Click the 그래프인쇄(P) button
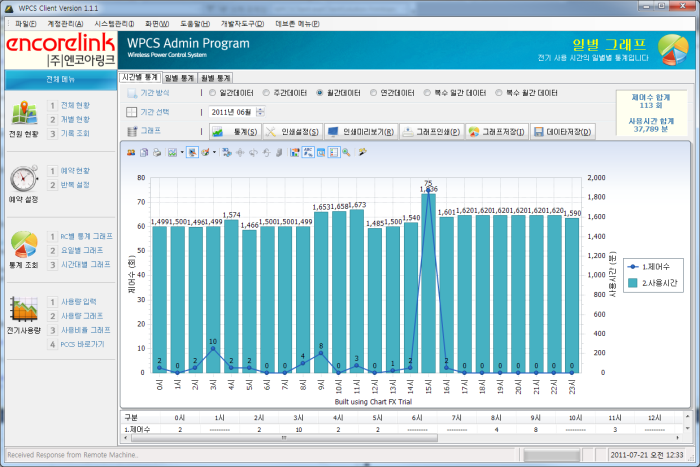 (x=432, y=132)
